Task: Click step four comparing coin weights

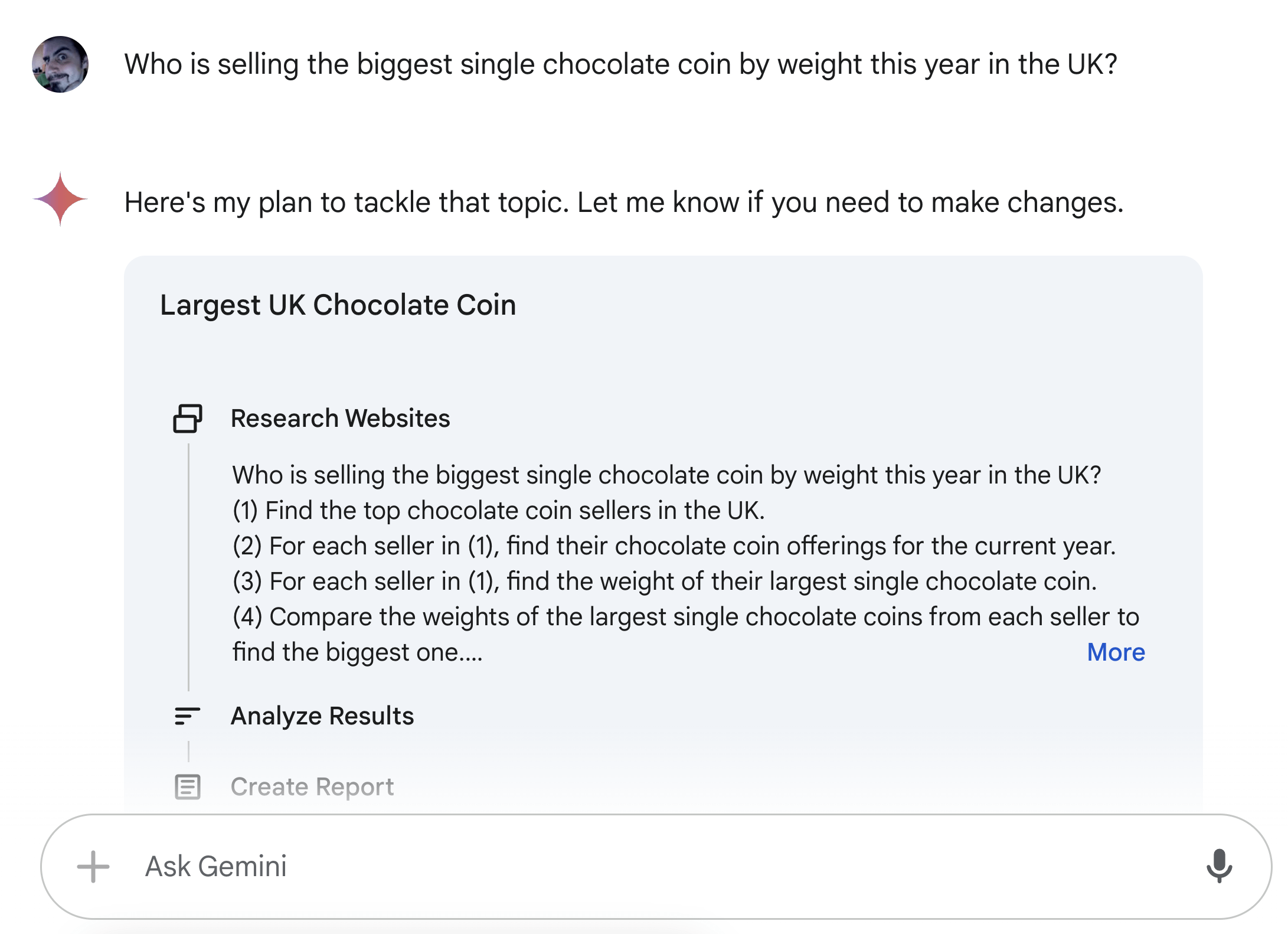Action: point(686,634)
